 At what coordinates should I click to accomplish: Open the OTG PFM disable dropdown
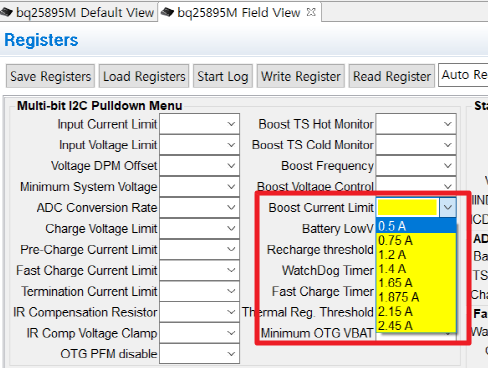[199, 354]
